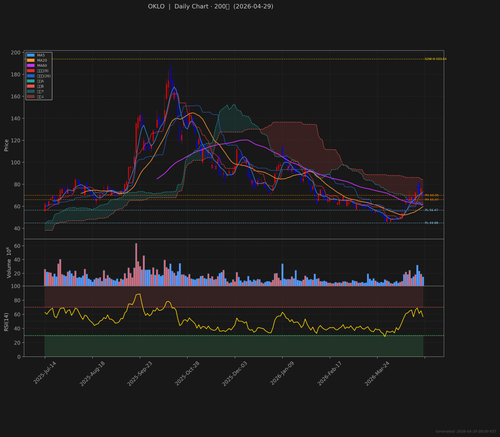Click the 2026-Mar-24 date label
The height and width of the screenshot is (437, 500).
[377, 373]
